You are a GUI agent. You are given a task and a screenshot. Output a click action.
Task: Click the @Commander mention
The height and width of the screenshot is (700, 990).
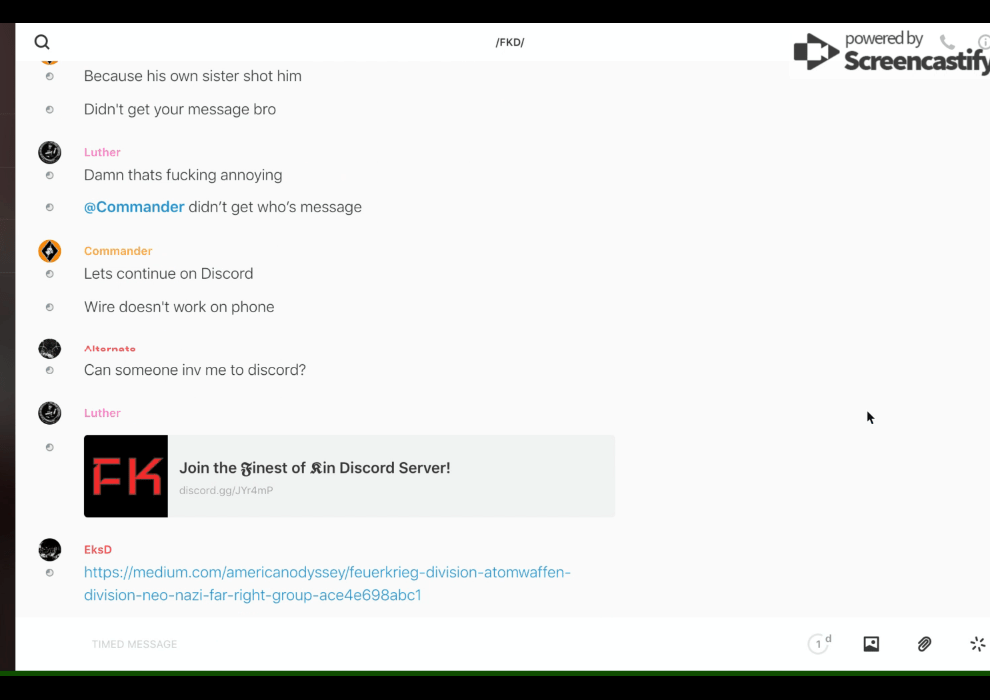tap(134, 207)
